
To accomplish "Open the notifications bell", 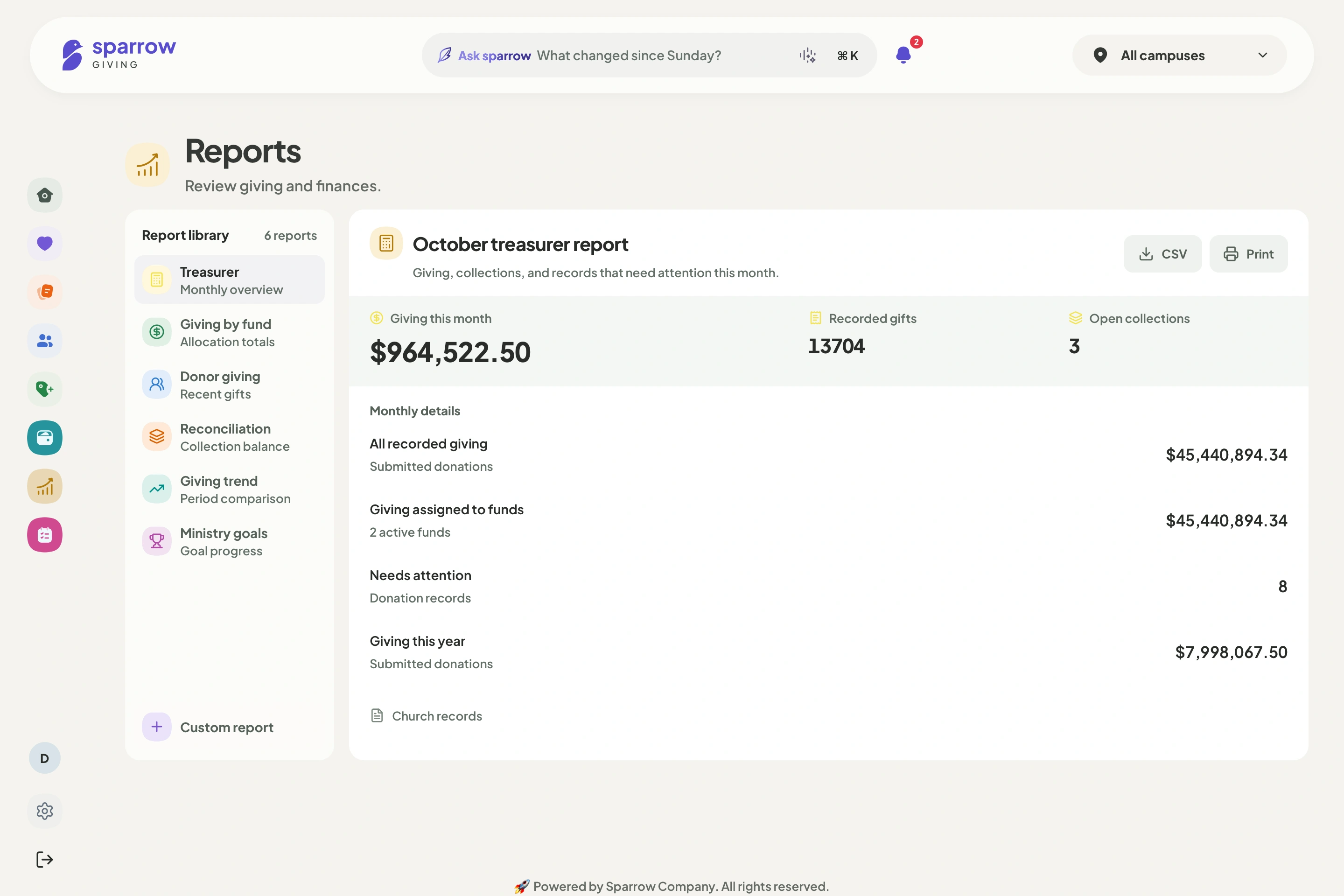I will tap(904, 55).
